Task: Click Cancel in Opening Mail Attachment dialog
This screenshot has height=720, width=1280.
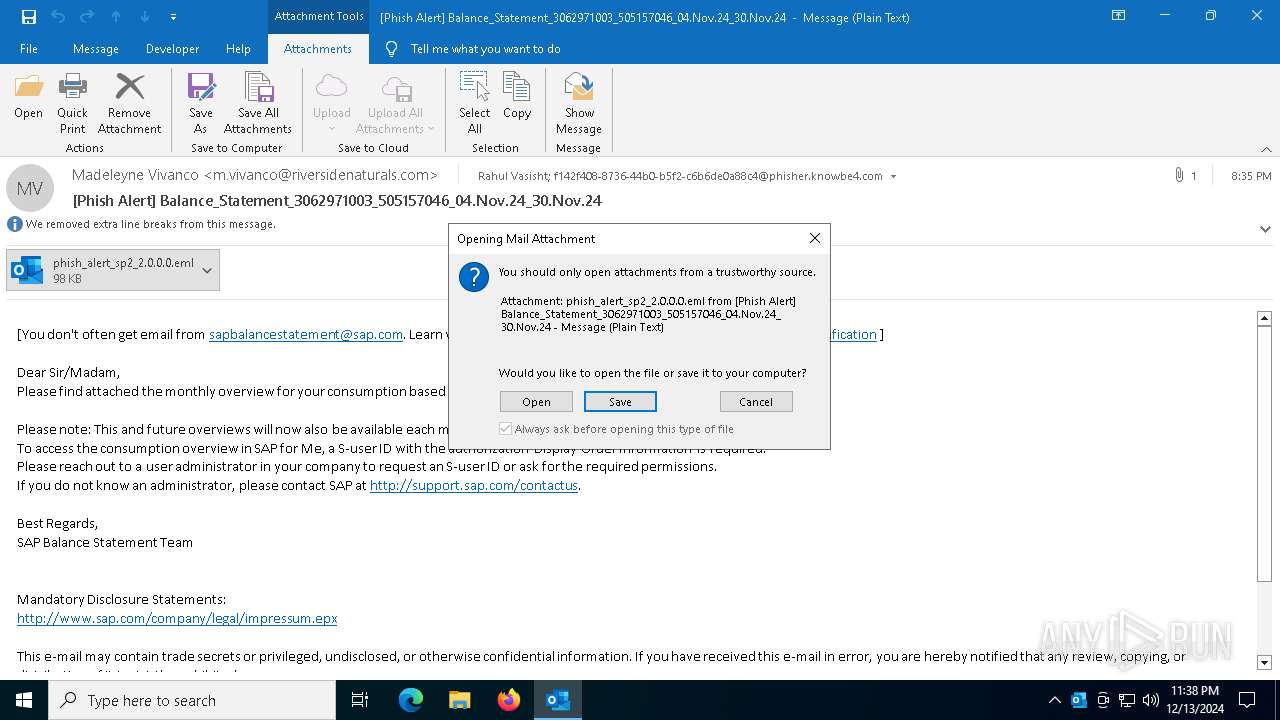Action: pyautogui.click(x=756, y=402)
